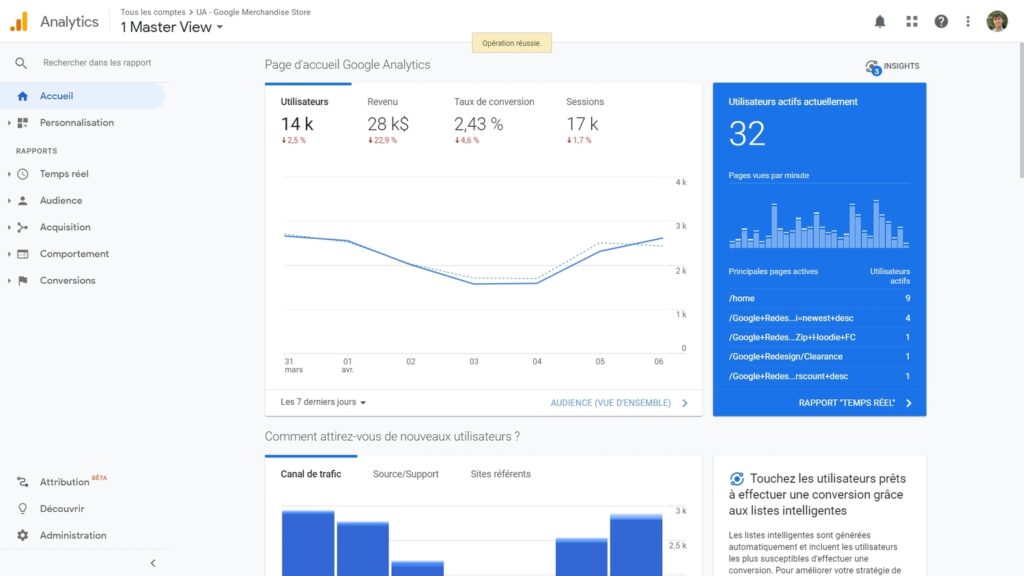Image resolution: width=1024 pixels, height=576 pixels.
Task: Open the 1 Master View account selector
Action: click(x=168, y=27)
